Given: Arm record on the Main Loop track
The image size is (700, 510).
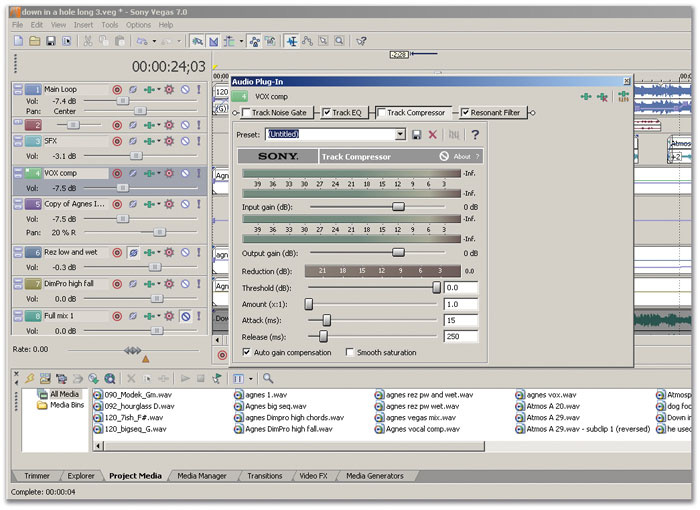Looking at the screenshot, I should click(117, 89).
